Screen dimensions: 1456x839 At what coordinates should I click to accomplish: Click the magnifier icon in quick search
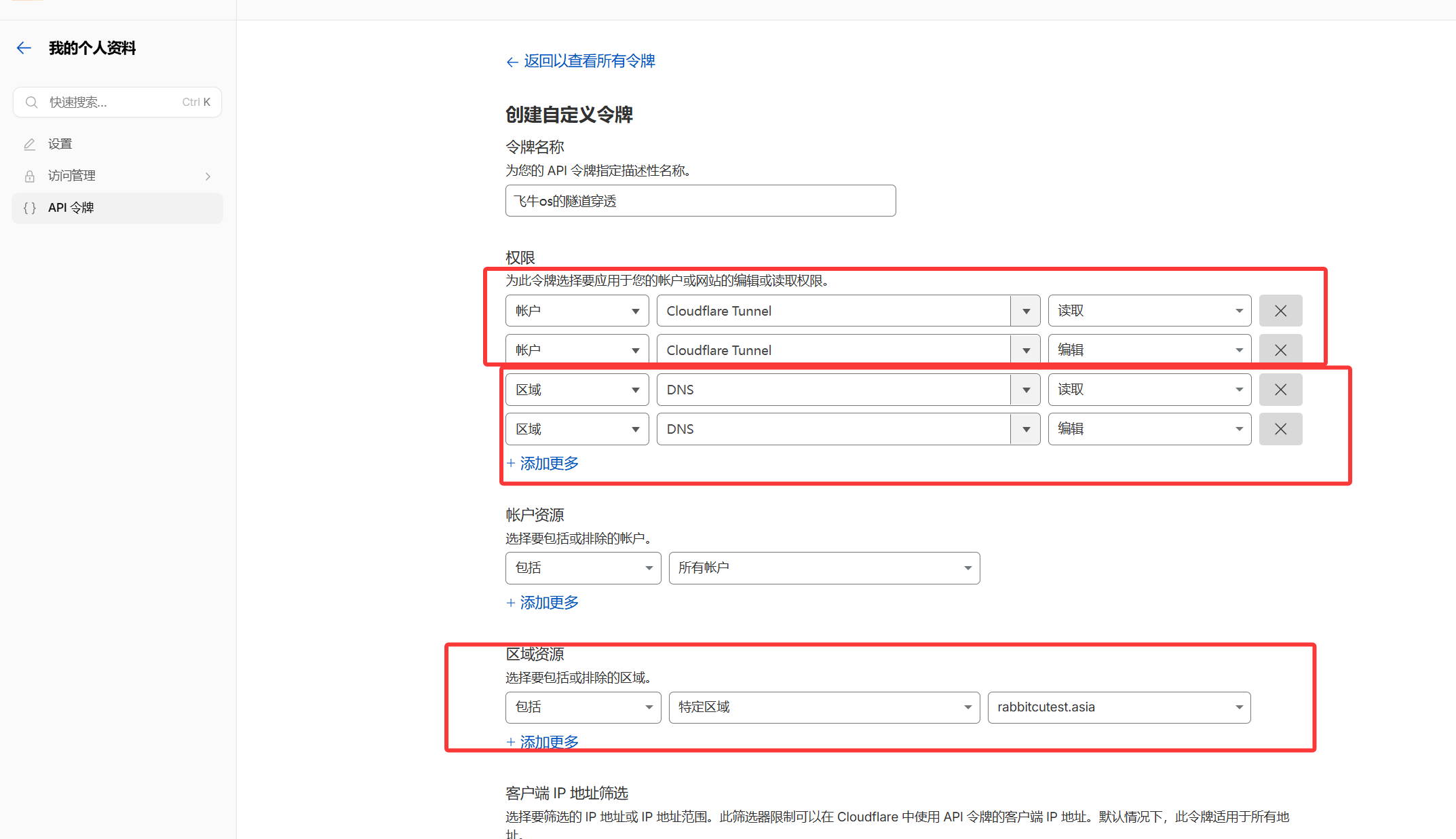[31, 102]
